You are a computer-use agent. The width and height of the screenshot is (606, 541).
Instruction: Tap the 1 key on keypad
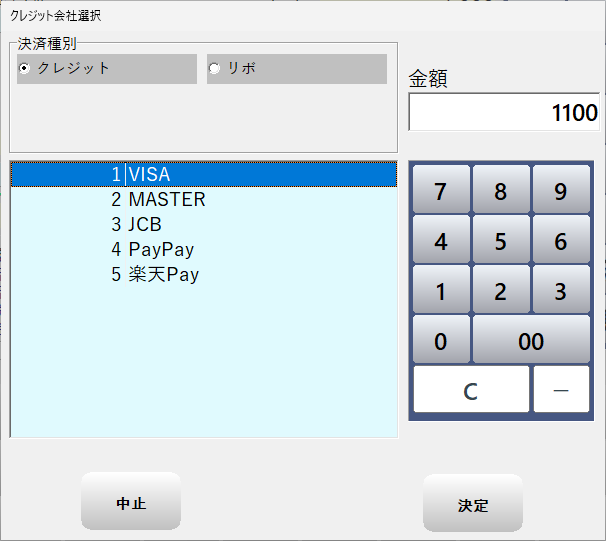click(440, 291)
